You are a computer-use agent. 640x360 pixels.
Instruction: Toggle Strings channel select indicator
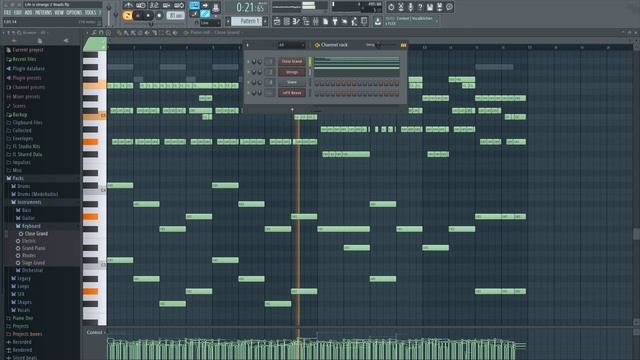tap(310, 72)
